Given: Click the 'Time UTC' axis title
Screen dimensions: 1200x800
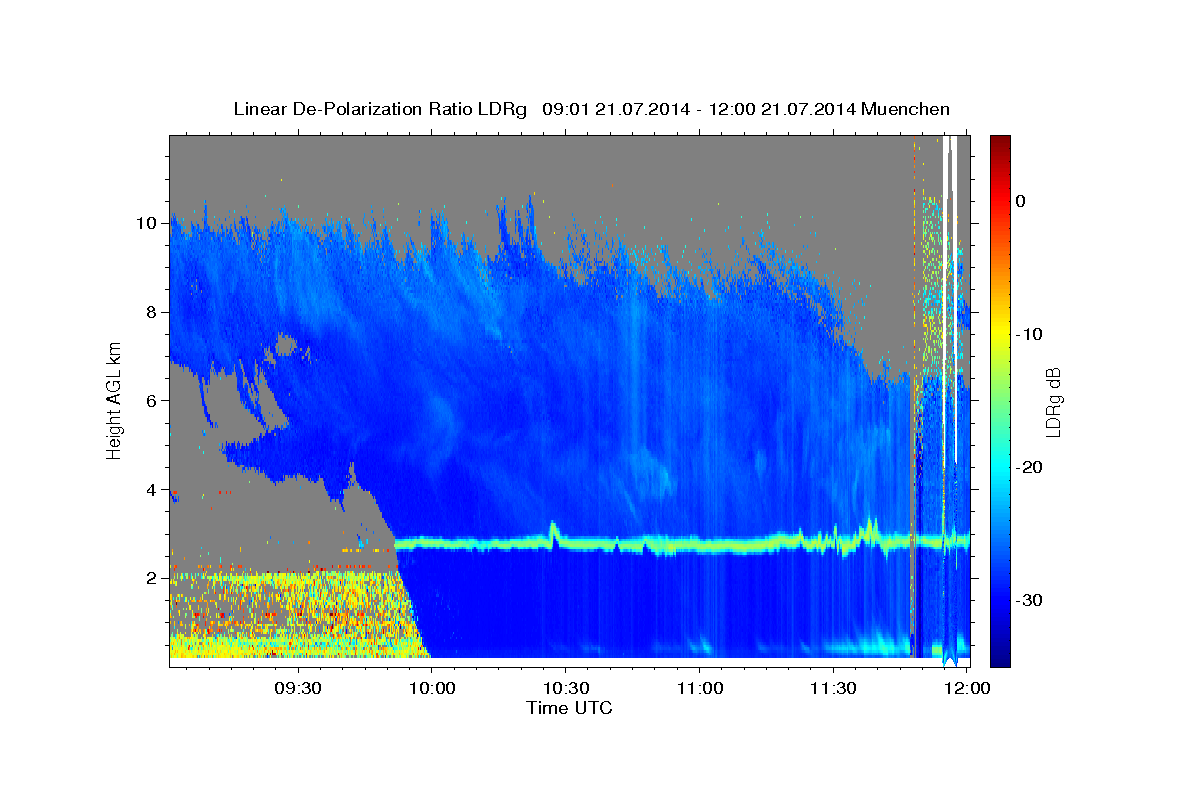Looking at the screenshot, I should 569,708.
